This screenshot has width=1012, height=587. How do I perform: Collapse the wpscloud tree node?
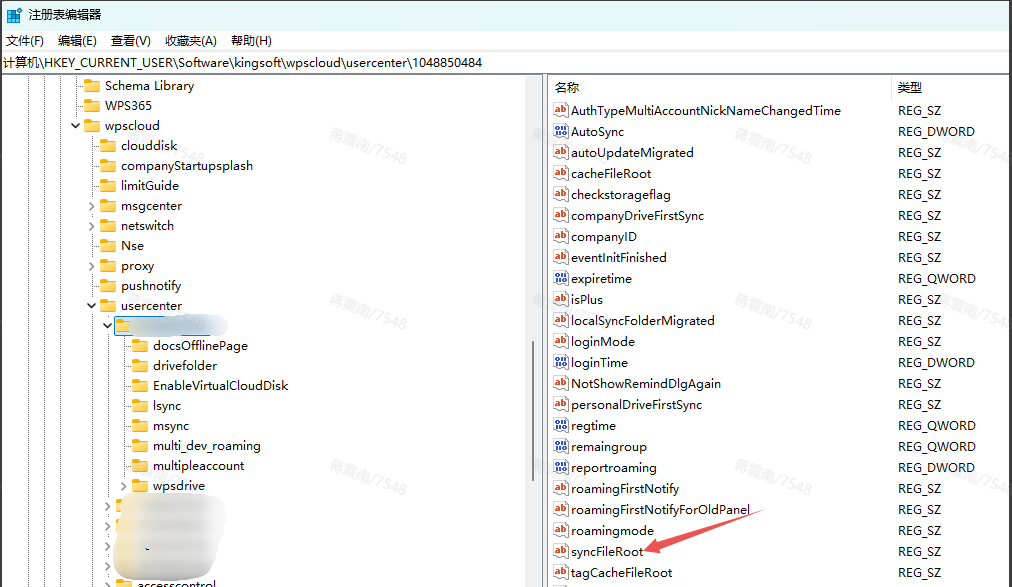coord(76,126)
